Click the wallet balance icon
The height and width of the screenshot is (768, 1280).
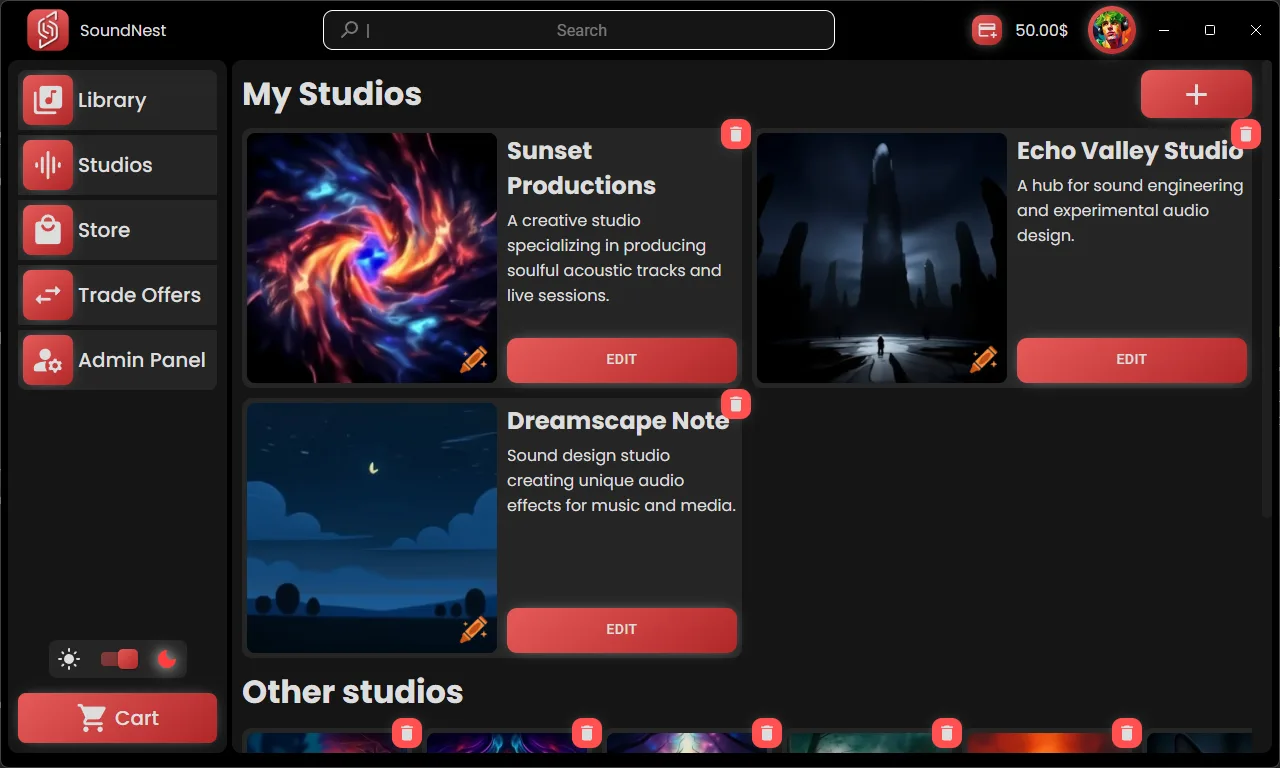pos(987,30)
